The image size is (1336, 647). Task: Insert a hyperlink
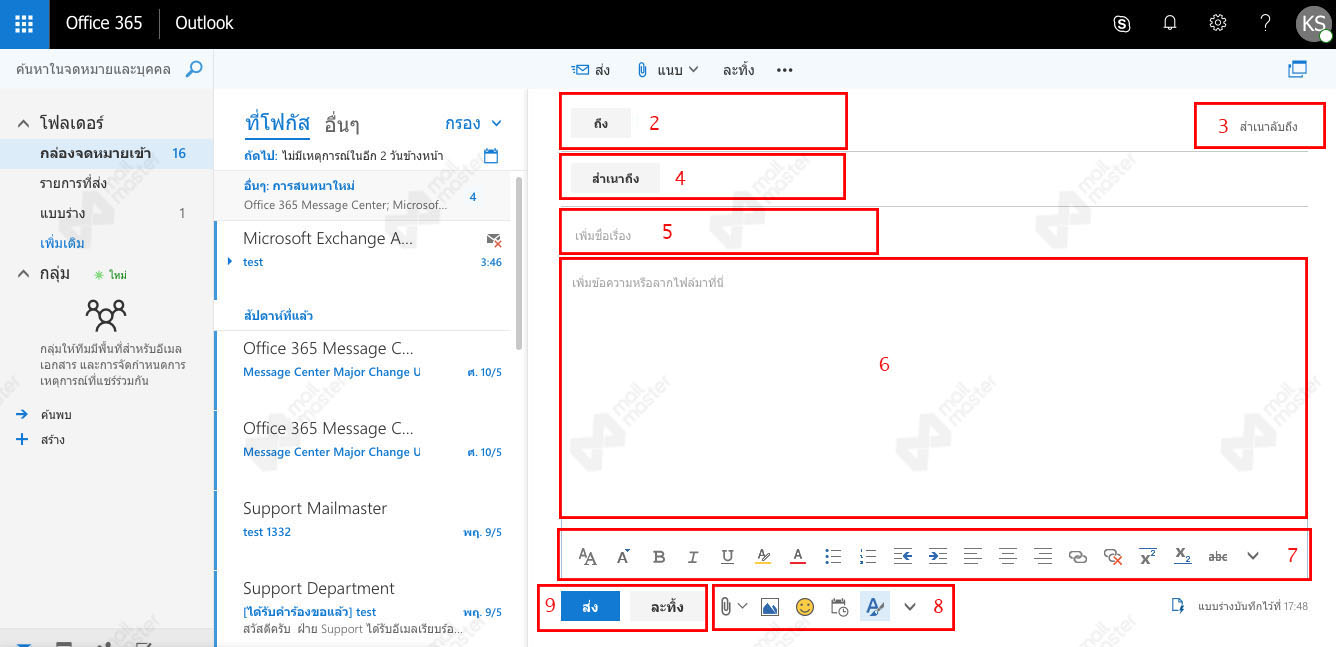[1077, 557]
